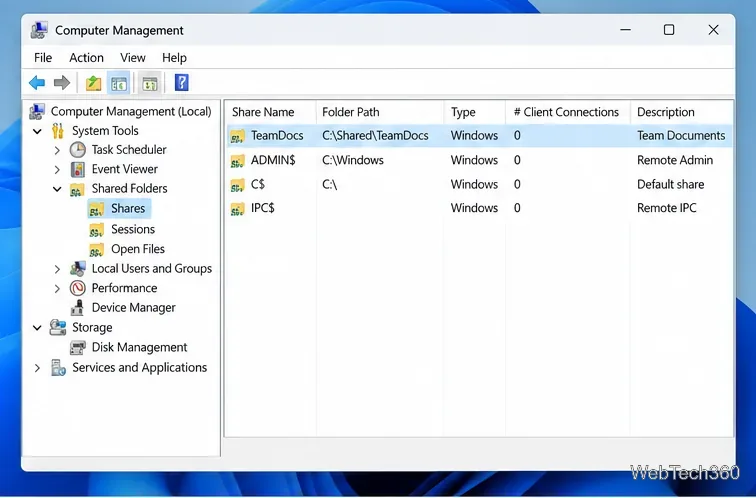
Task: Expand the Task Scheduler node
Action: coord(57,150)
